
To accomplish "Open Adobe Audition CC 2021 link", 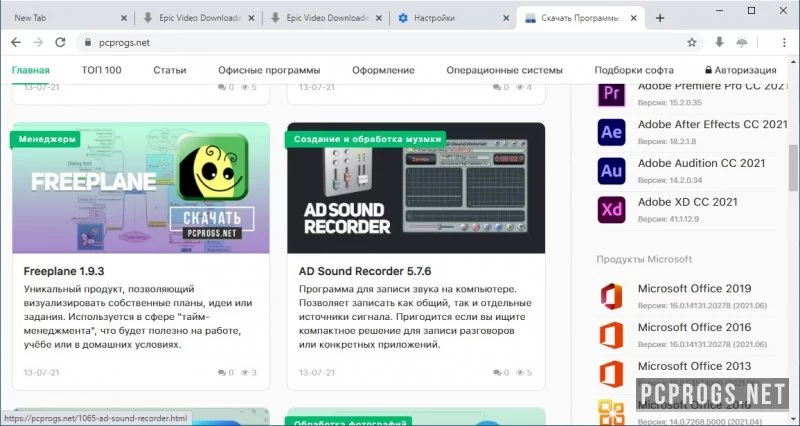I will click(702, 163).
